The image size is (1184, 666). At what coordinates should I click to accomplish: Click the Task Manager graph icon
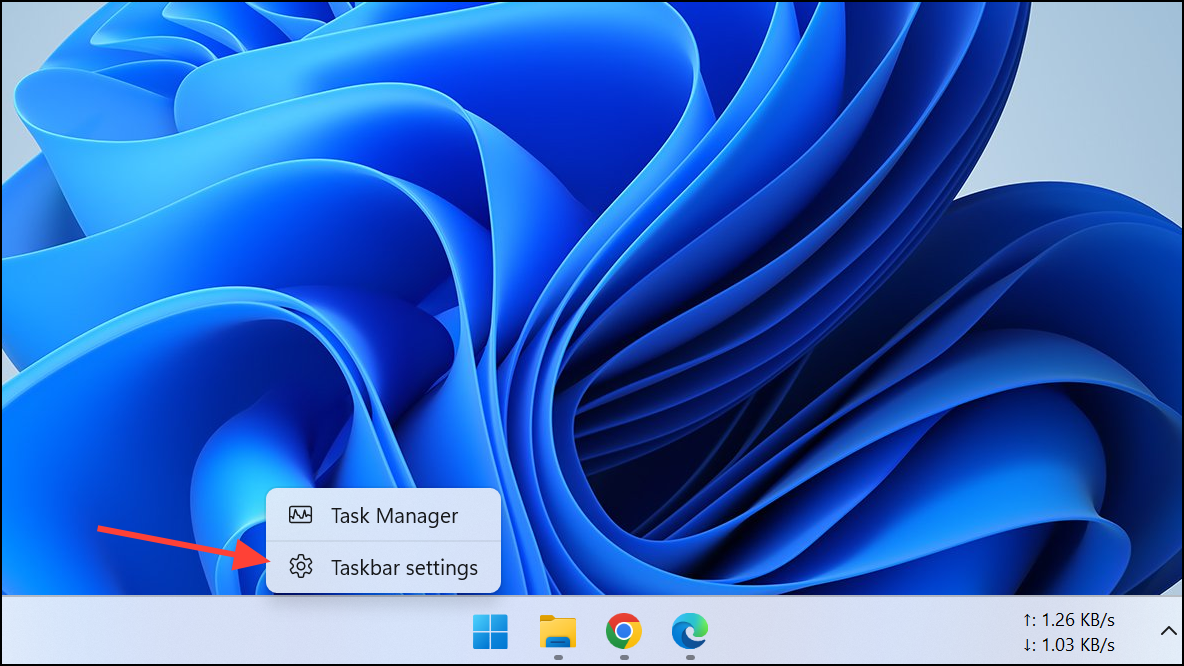301,515
